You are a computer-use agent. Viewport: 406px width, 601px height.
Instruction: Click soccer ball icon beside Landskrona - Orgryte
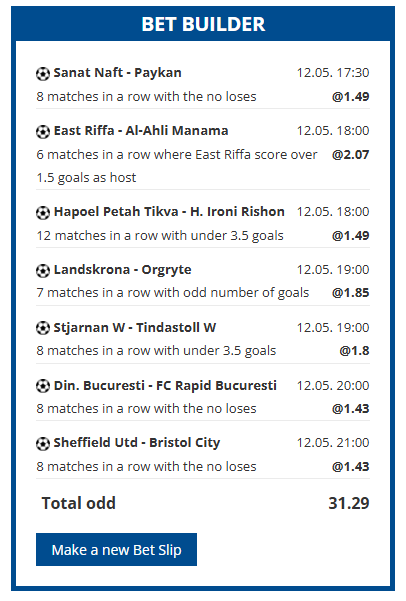43,271
